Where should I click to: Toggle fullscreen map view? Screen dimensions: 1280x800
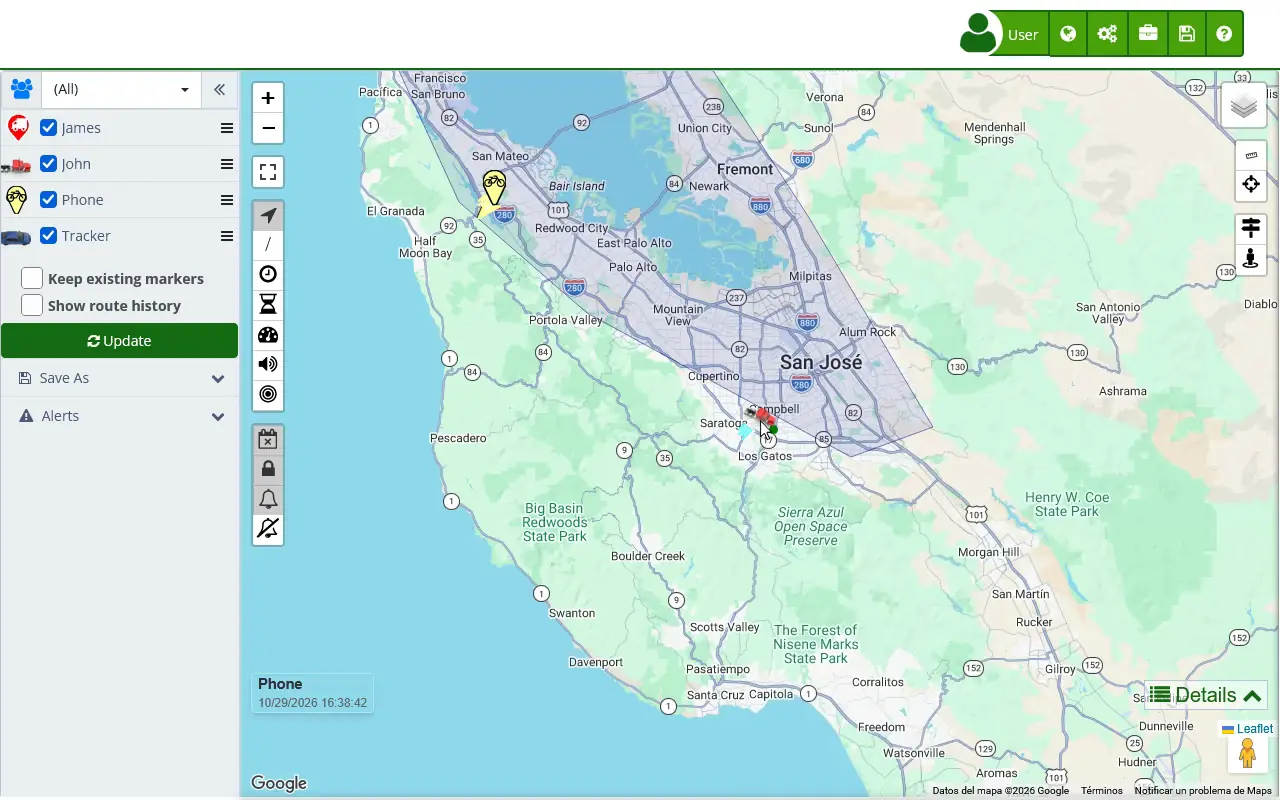click(x=268, y=172)
